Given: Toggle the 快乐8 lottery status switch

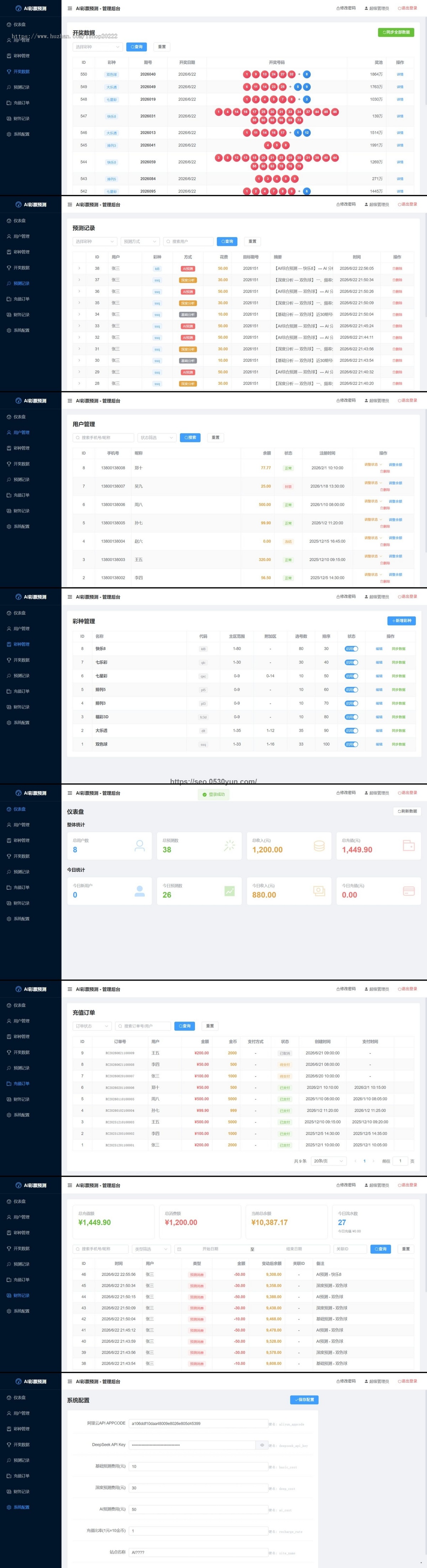Looking at the screenshot, I should pyautogui.click(x=352, y=649).
